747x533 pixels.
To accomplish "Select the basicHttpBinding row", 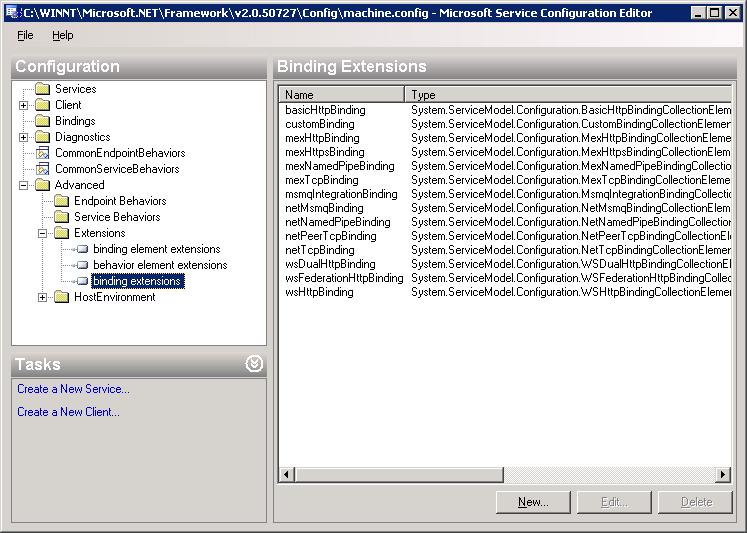I will pos(505,110).
